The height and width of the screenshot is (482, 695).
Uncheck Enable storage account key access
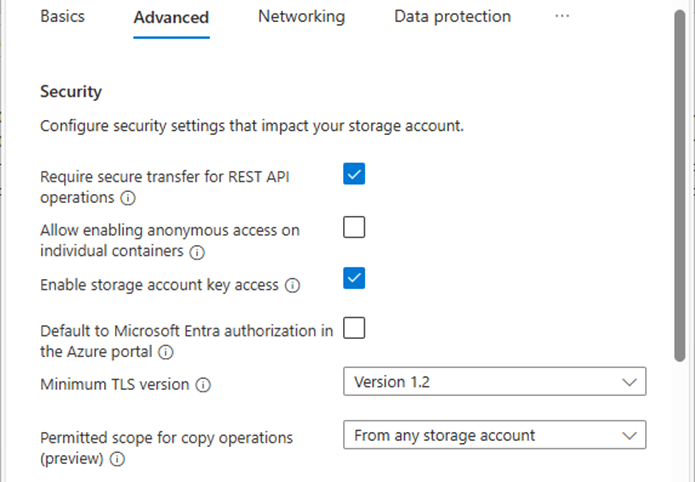(354, 278)
